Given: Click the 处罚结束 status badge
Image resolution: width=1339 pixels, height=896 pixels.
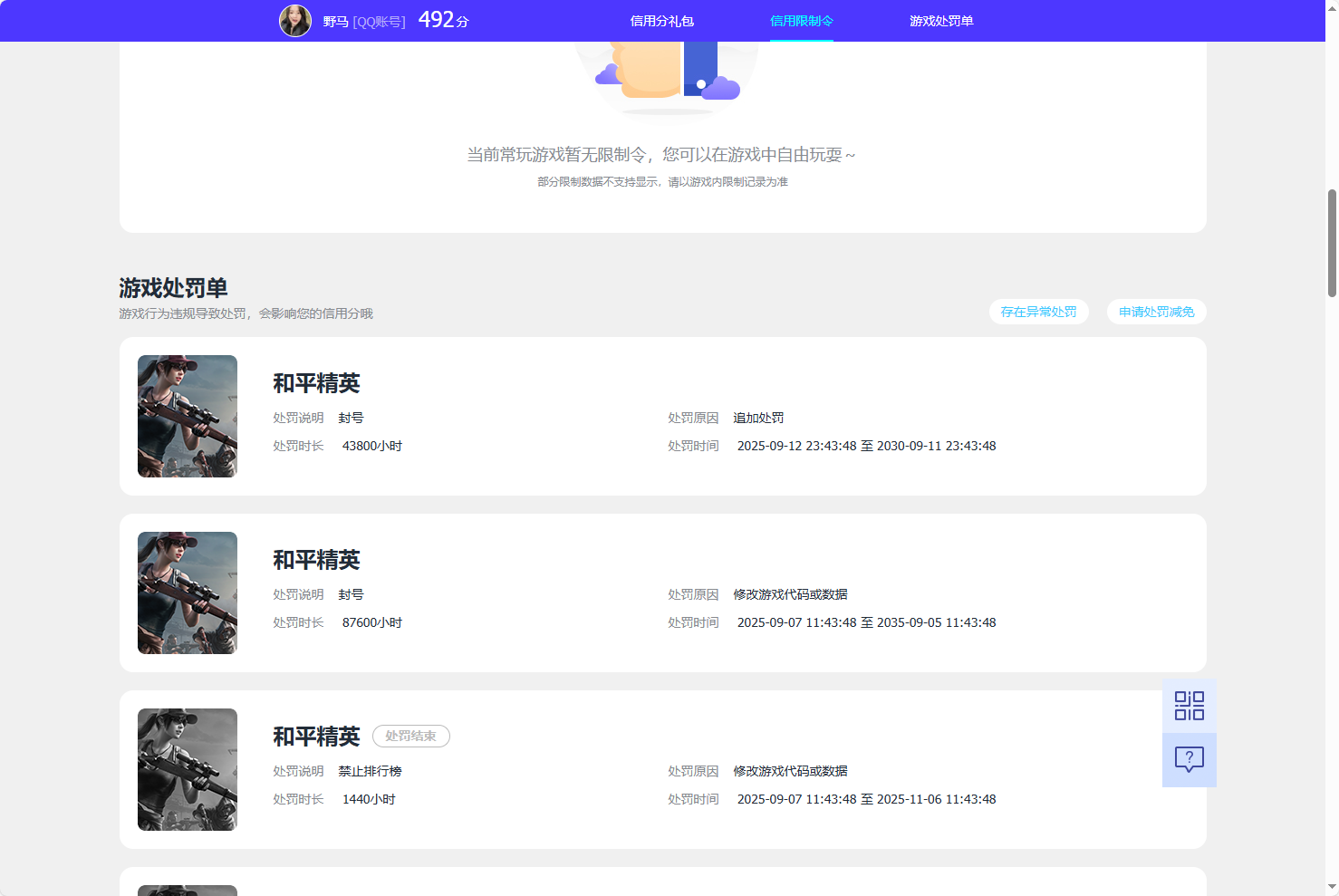Looking at the screenshot, I should pos(410,736).
